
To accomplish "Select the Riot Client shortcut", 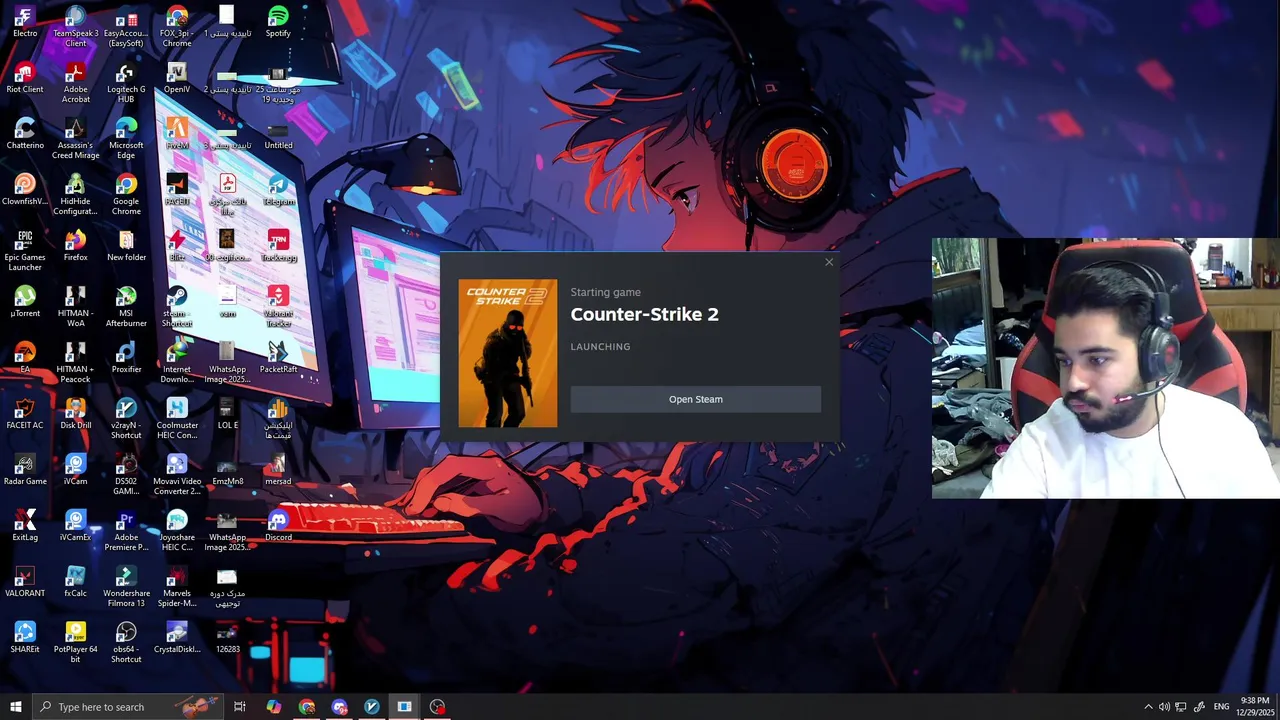I will point(25,78).
